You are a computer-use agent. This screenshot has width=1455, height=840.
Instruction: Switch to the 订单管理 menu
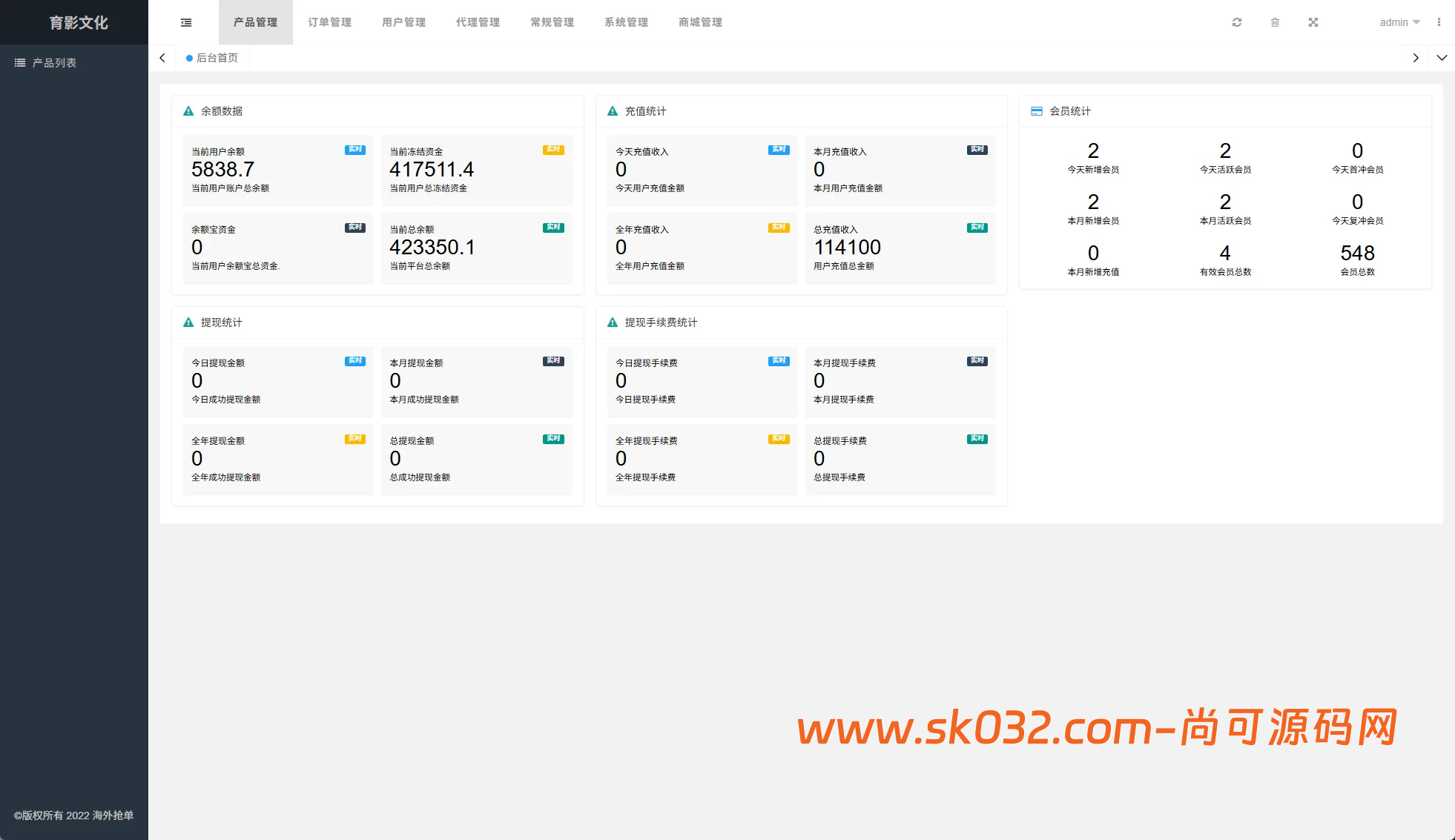pos(330,22)
